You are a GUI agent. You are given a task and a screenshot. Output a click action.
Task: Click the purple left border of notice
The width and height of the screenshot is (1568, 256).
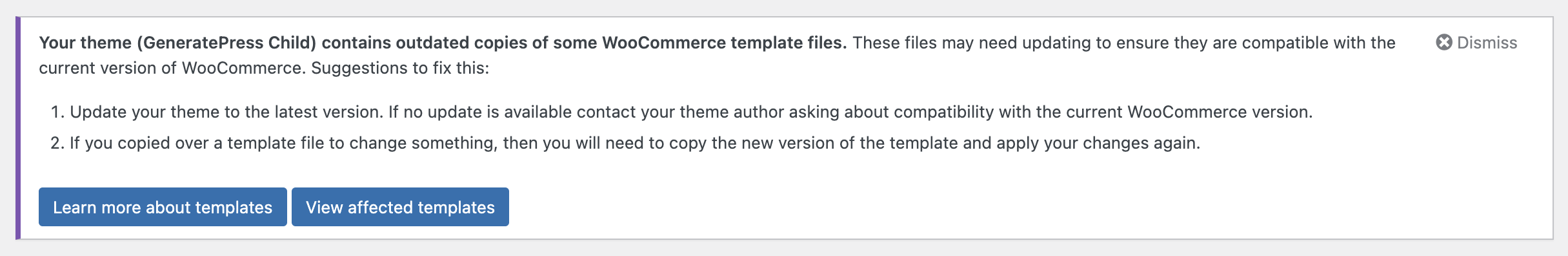(x=18, y=128)
